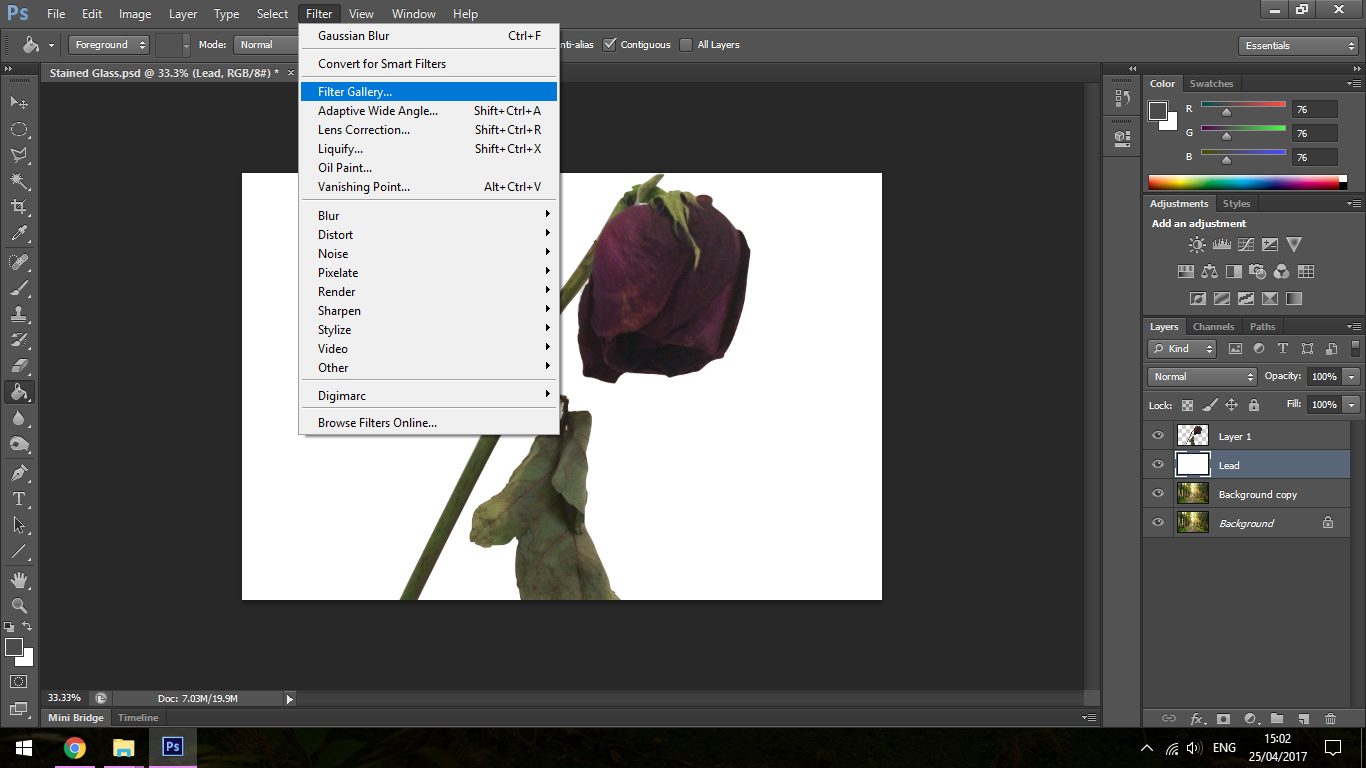Pick the Magic Wand tool
This screenshot has width=1366, height=768.
click(x=19, y=181)
